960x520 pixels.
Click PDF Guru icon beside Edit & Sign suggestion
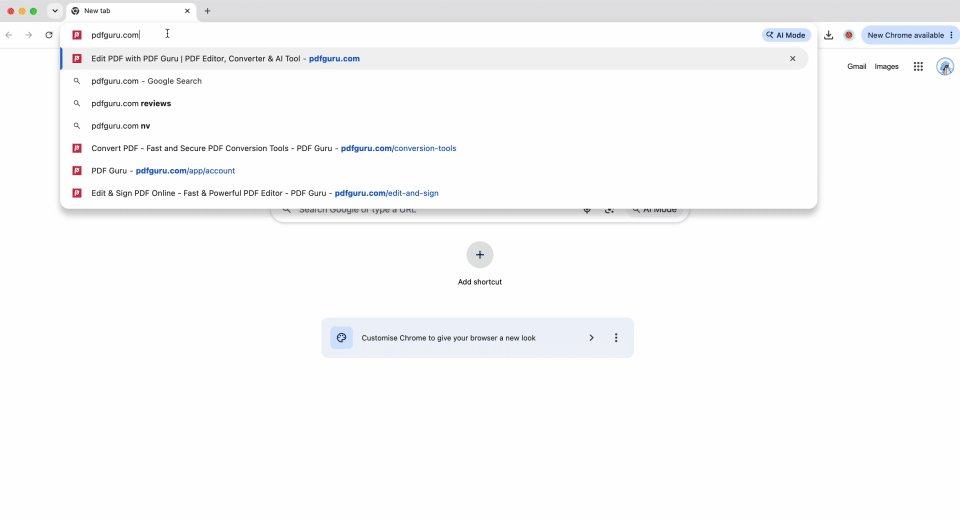77,193
